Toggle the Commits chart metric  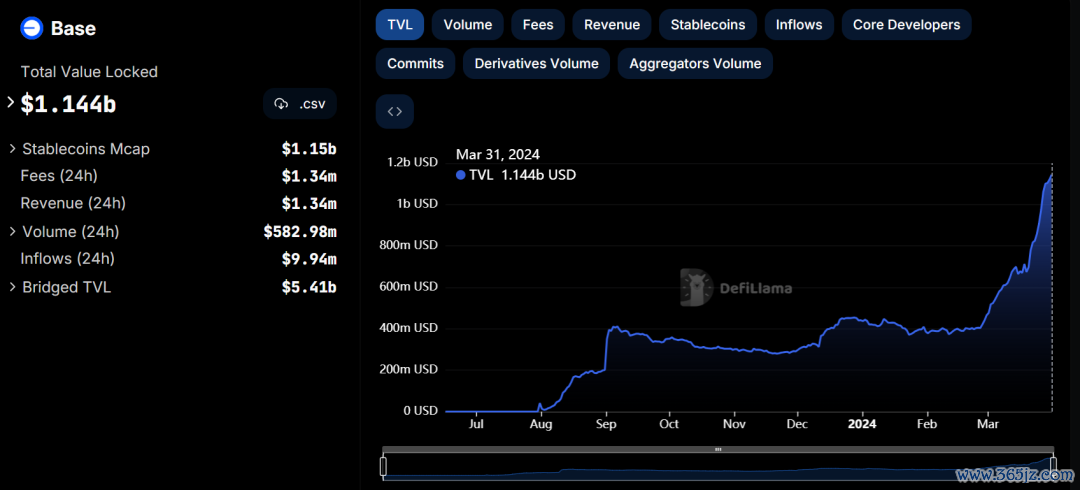[415, 63]
